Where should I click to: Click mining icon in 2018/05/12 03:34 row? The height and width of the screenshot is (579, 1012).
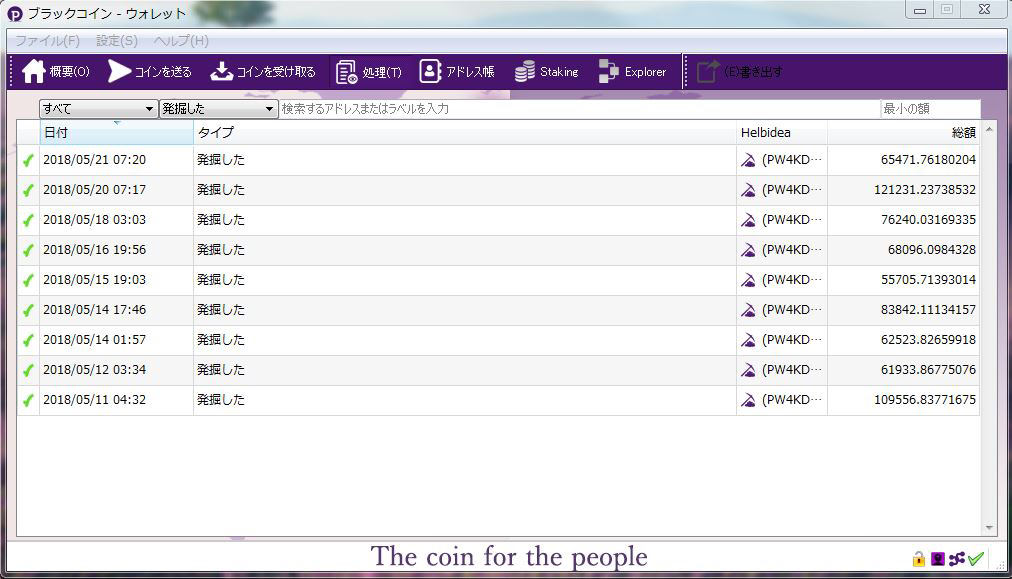pos(748,371)
